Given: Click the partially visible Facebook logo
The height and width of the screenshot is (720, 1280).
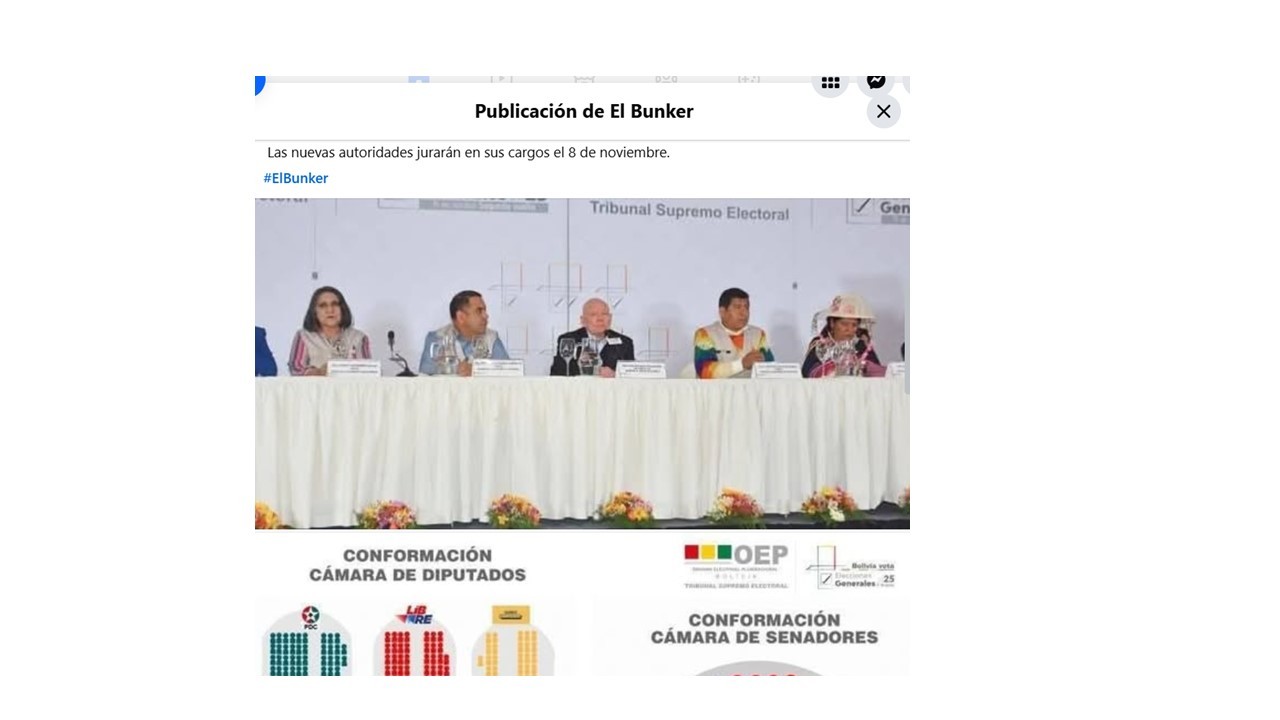Looking at the screenshot, I should coord(259,84).
